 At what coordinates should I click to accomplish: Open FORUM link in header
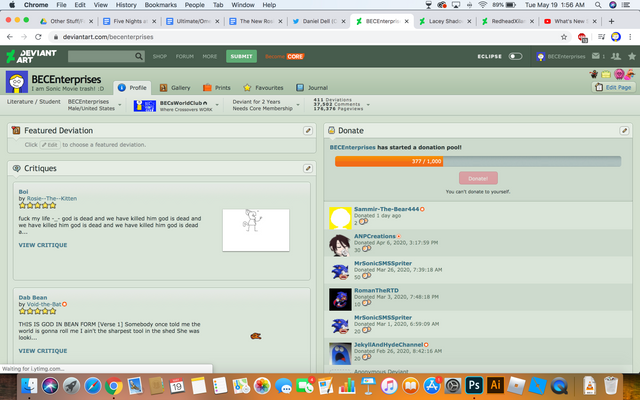tap(184, 56)
